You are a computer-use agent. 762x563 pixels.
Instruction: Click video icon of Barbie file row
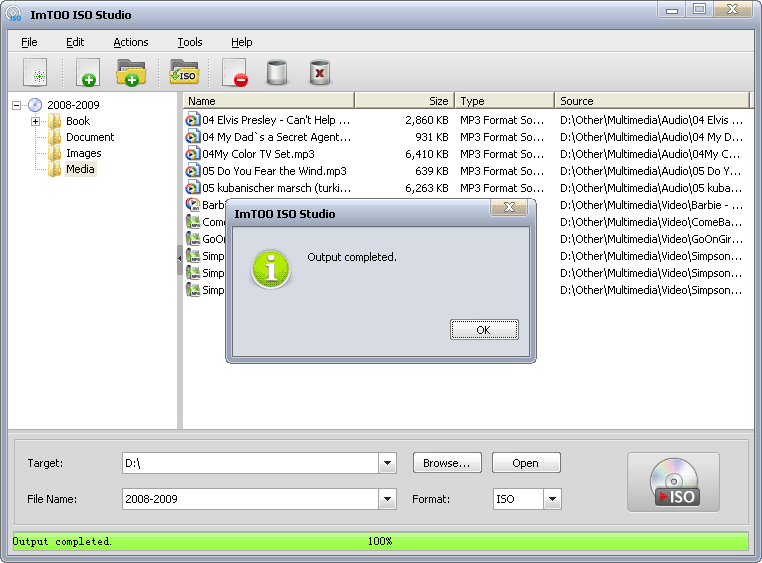tap(193, 205)
